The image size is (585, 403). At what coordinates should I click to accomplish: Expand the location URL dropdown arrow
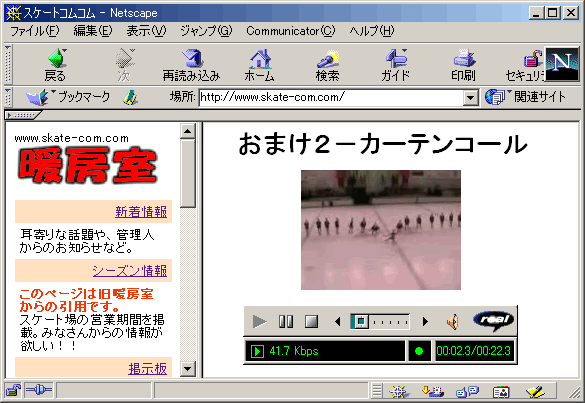pos(471,98)
